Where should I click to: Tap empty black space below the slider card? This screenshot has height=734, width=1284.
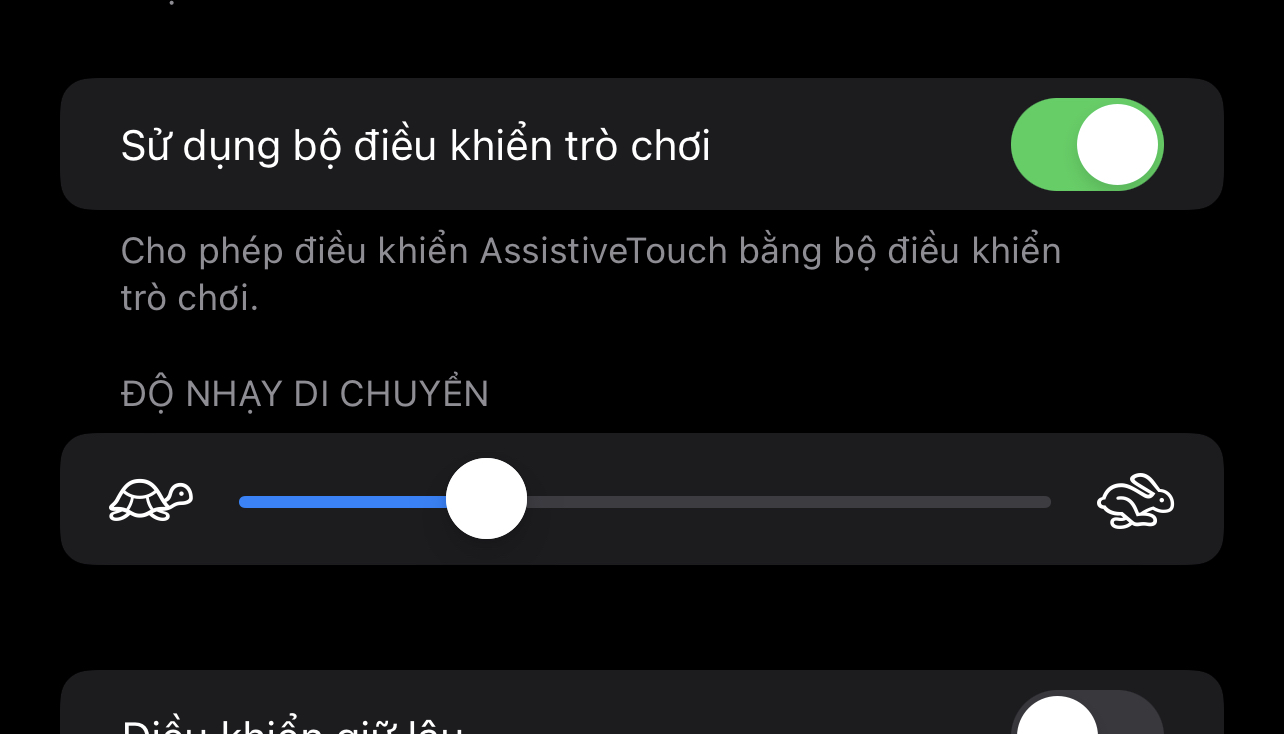(642, 617)
